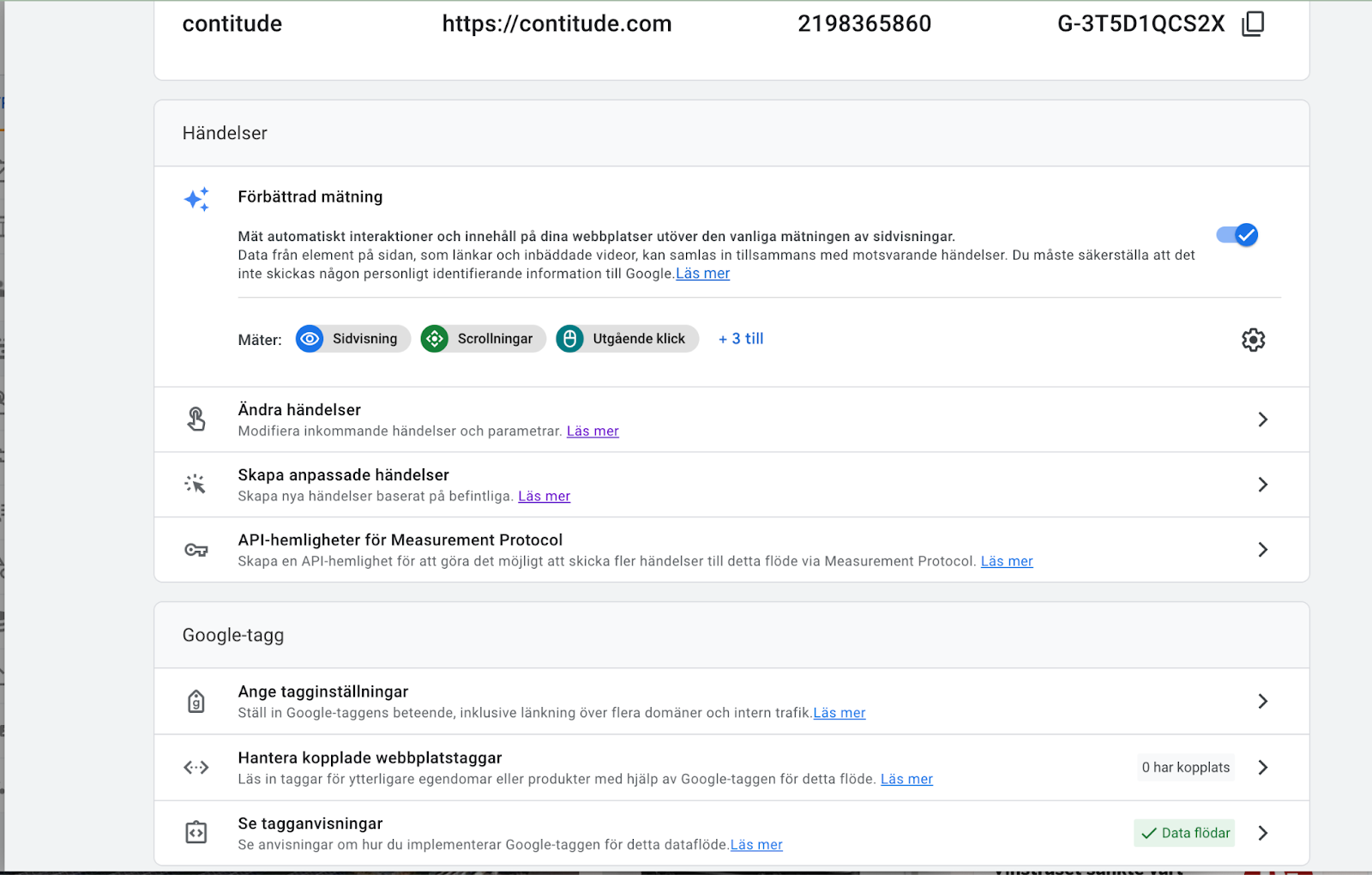This screenshot has height=875, width=1372.
Task: Open Läs mer for Skapa anpassade händelser
Action: point(544,496)
